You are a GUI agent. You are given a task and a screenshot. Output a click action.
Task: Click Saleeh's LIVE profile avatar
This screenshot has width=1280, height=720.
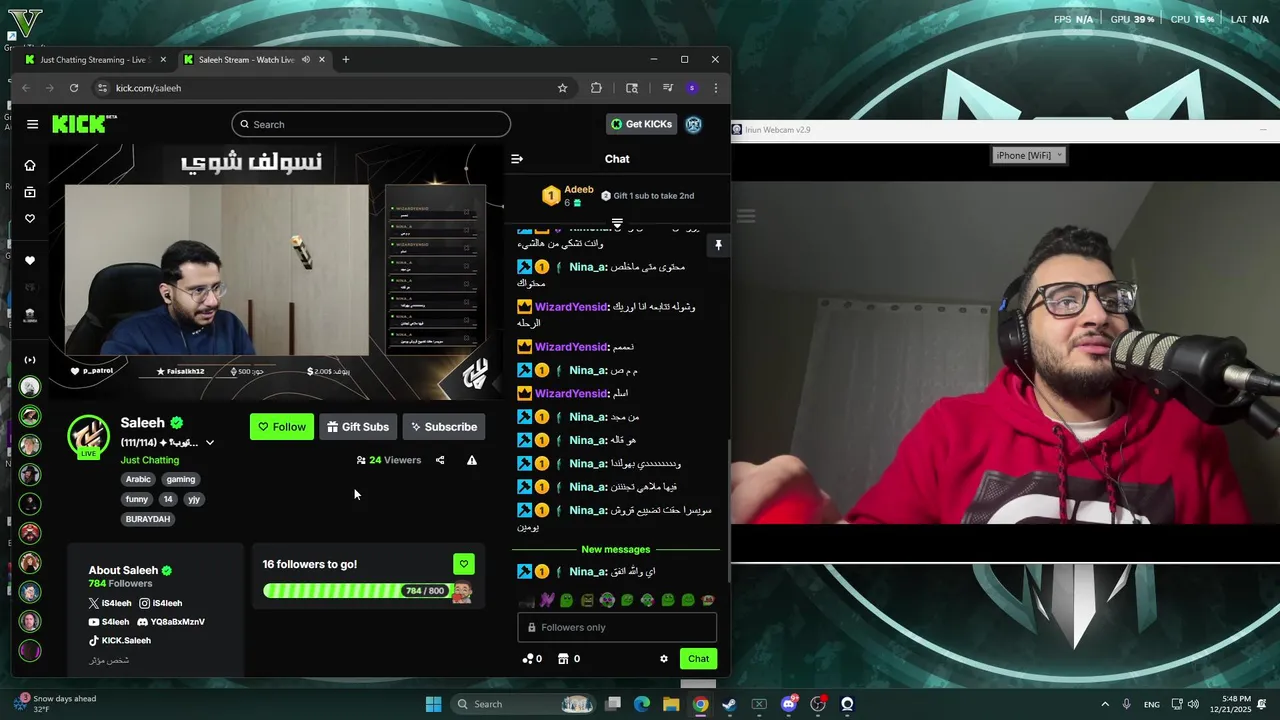click(x=88, y=436)
